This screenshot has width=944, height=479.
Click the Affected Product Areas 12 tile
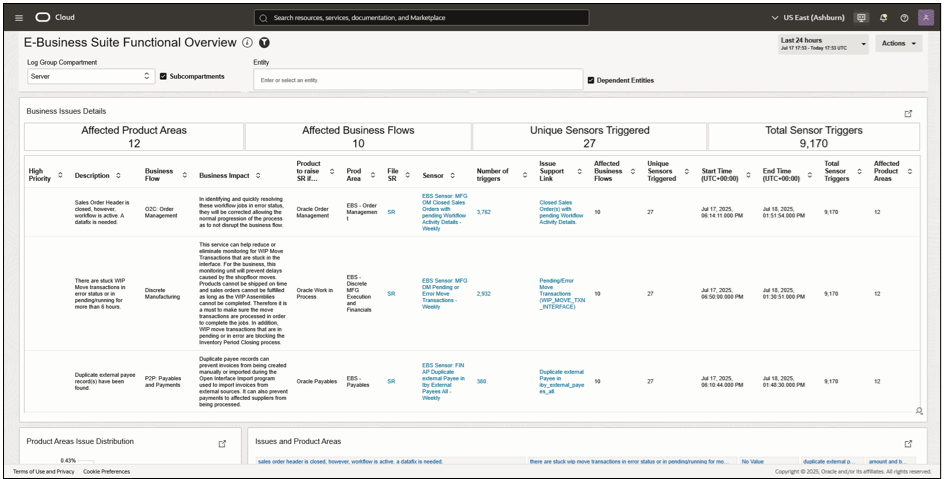[x=134, y=137]
